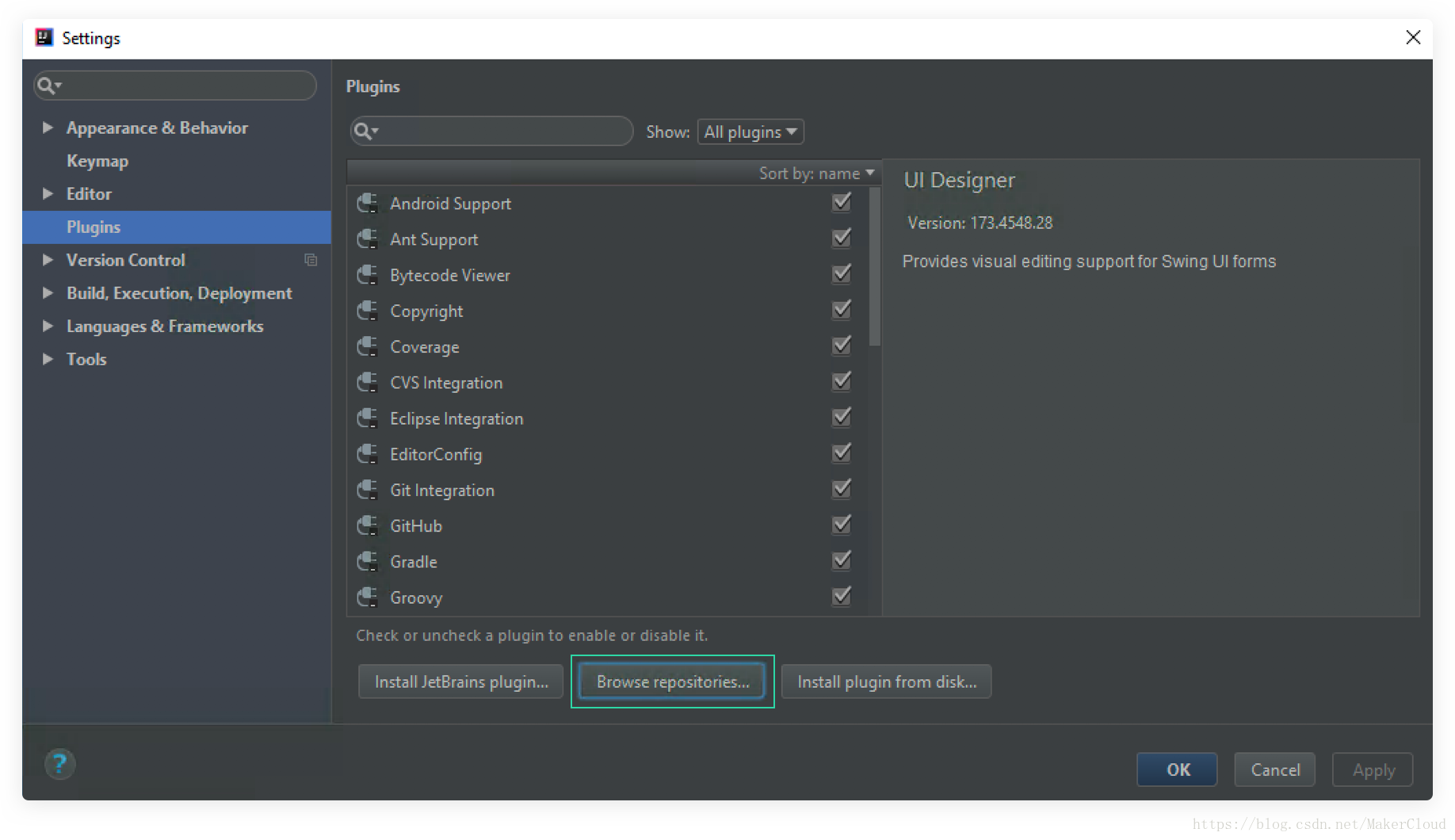
Task: Click the GitHub plugin icon
Action: (367, 525)
